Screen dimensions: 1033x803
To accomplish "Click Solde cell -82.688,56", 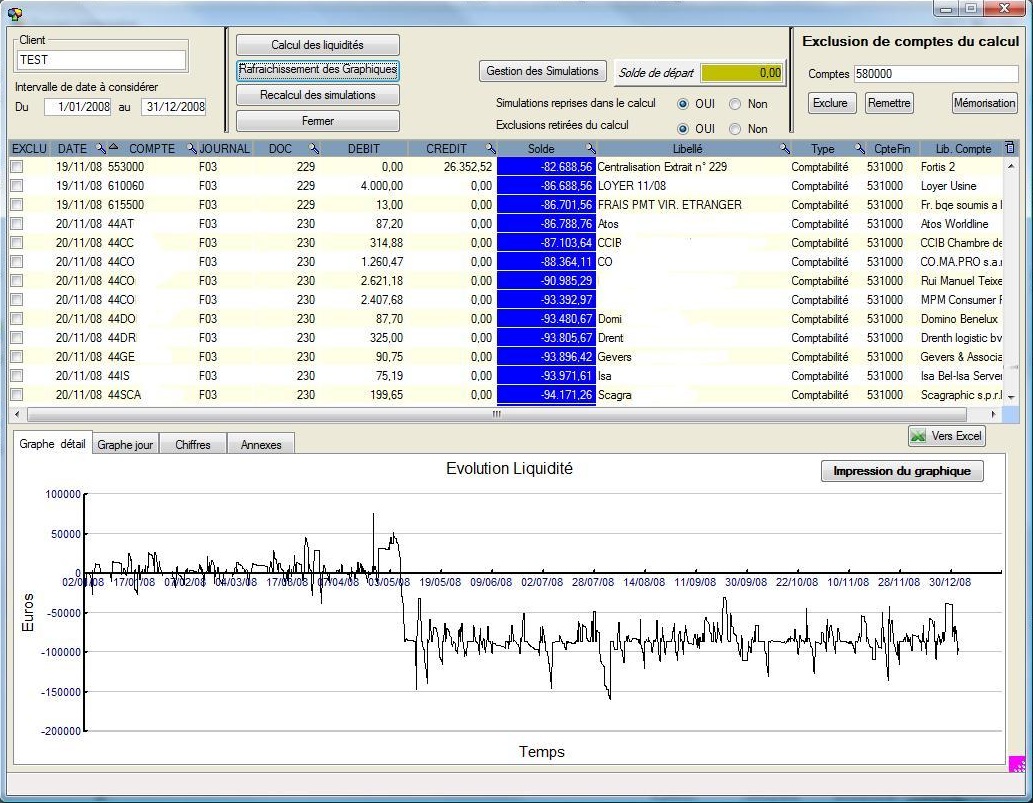I will click(x=546, y=167).
